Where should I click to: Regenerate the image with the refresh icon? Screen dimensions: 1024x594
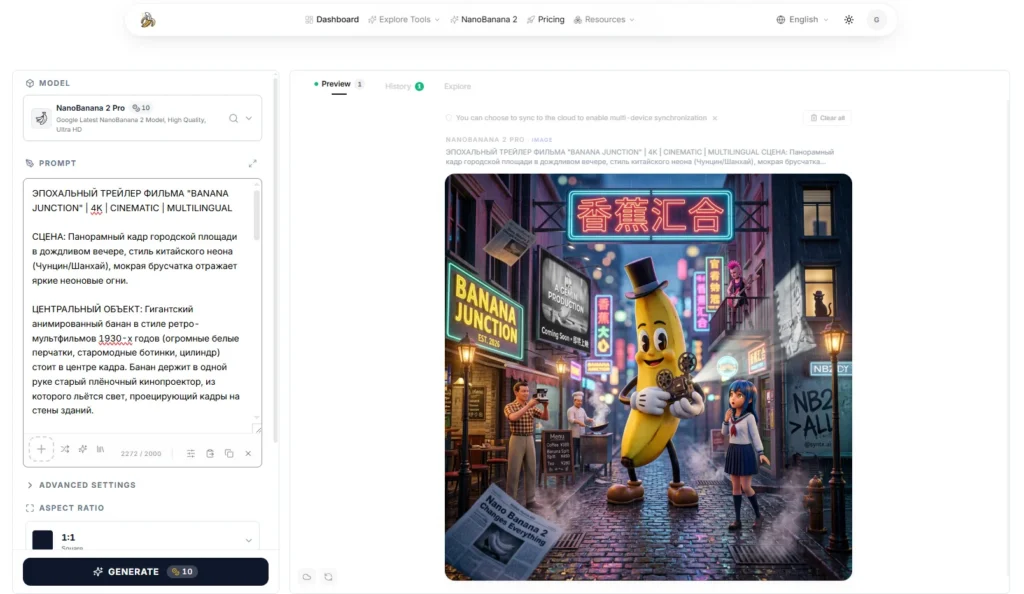click(x=329, y=577)
